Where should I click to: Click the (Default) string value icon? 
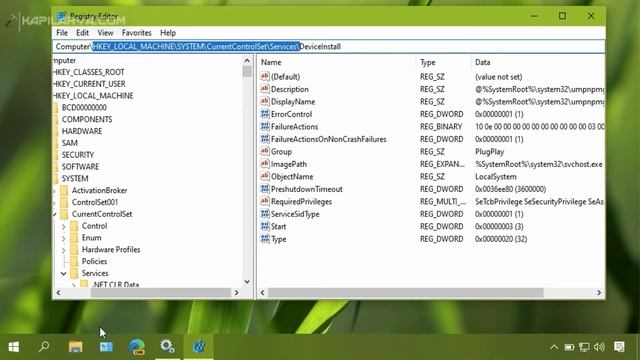[264, 76]
